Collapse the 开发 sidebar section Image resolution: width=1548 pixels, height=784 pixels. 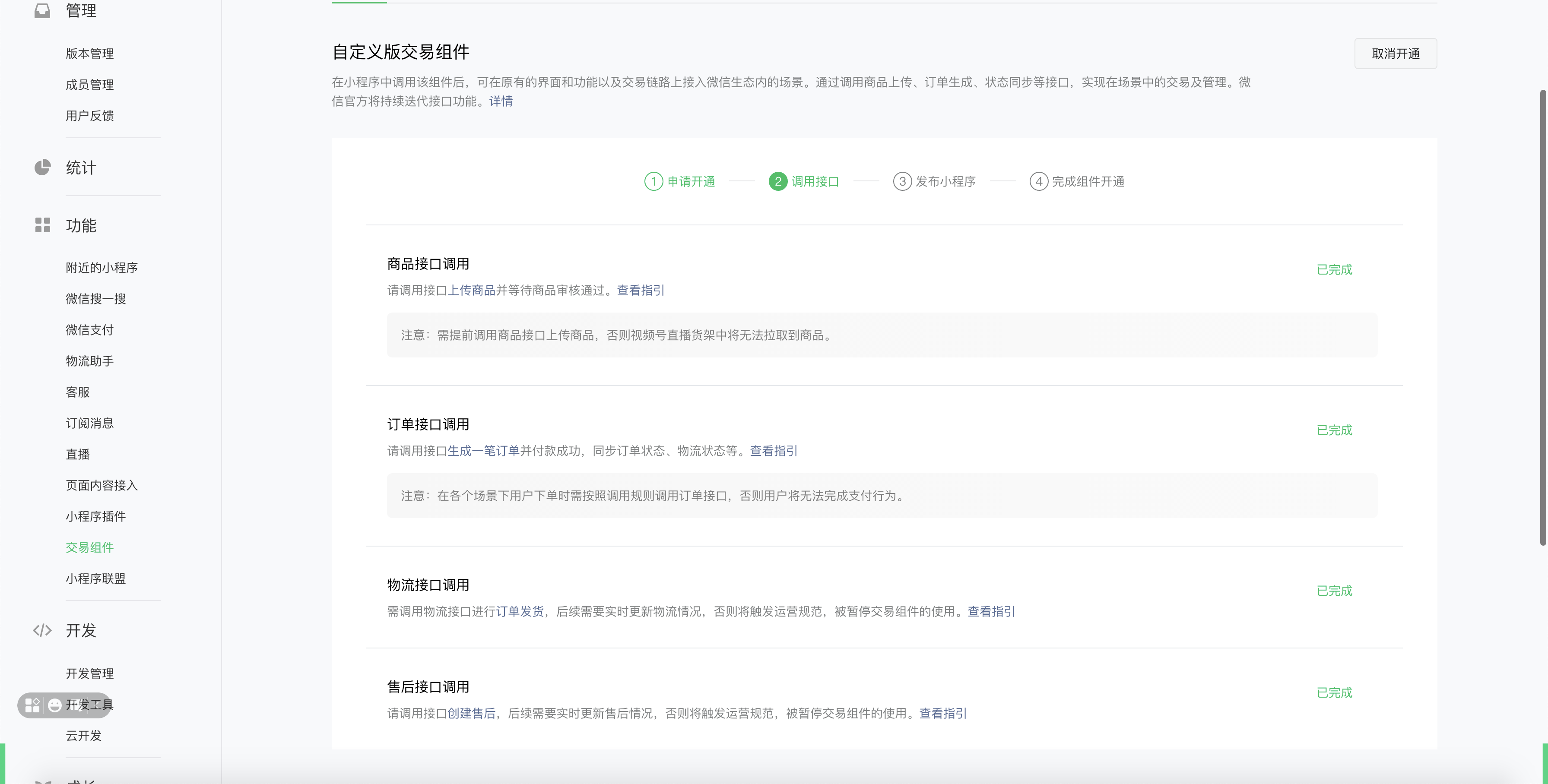tap(80, 631)
